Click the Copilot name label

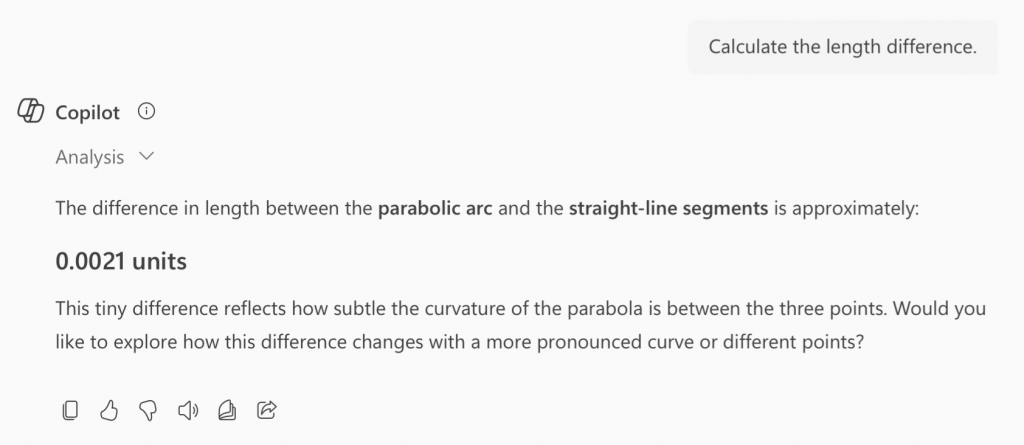click(x=88, y=113)
